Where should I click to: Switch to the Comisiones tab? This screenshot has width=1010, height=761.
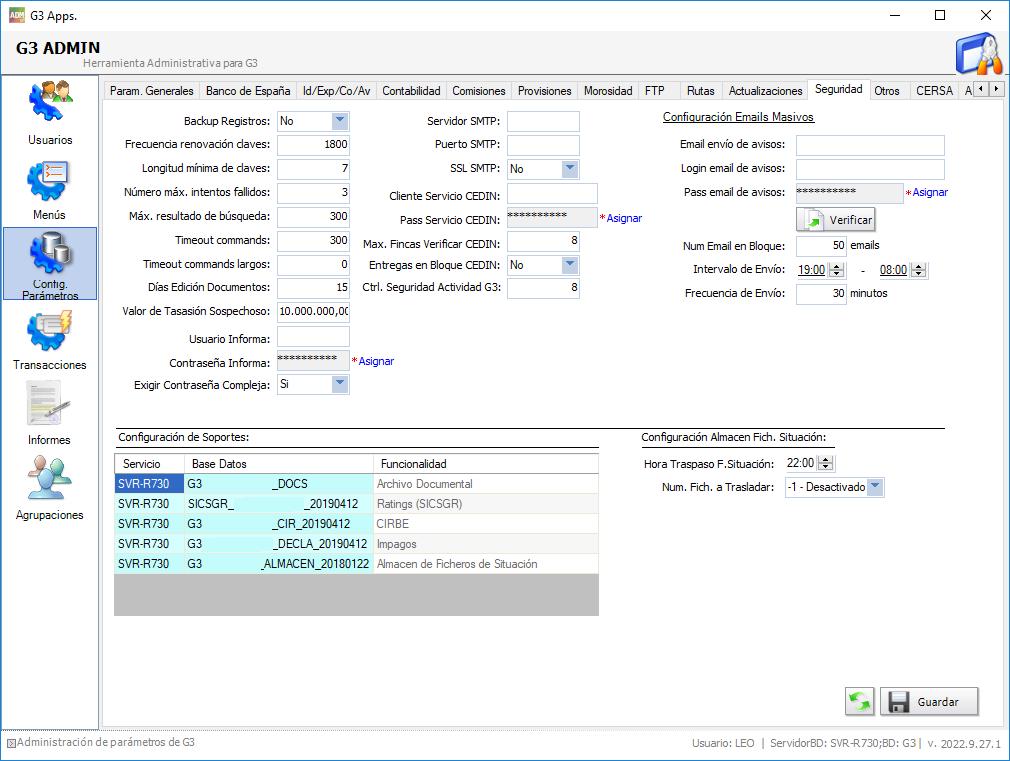(x=479, y=91)
